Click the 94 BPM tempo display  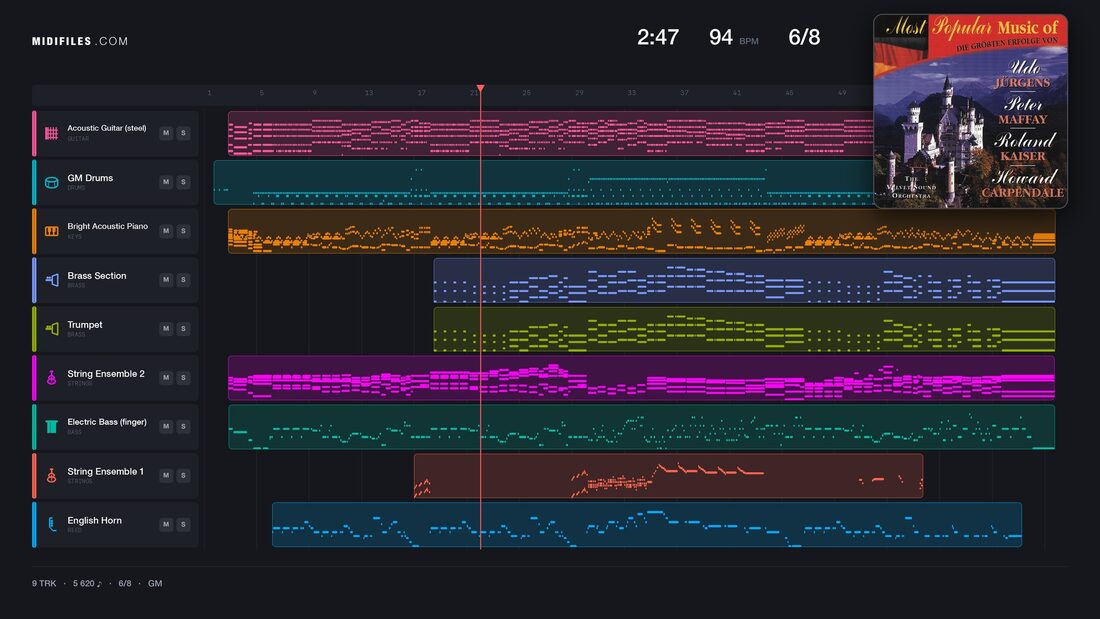tap(733, 37)
